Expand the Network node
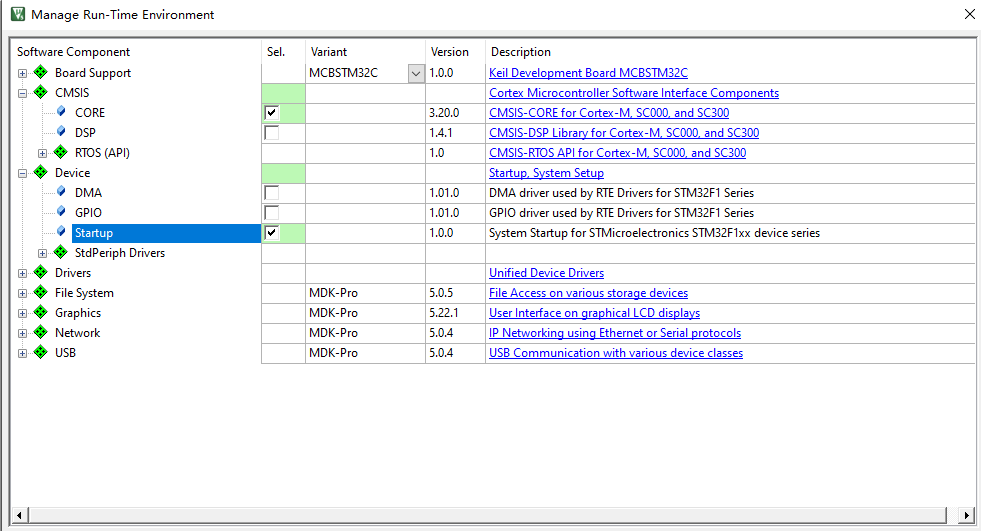The height and width of the screenshot is (531, 981). (23, 333)
